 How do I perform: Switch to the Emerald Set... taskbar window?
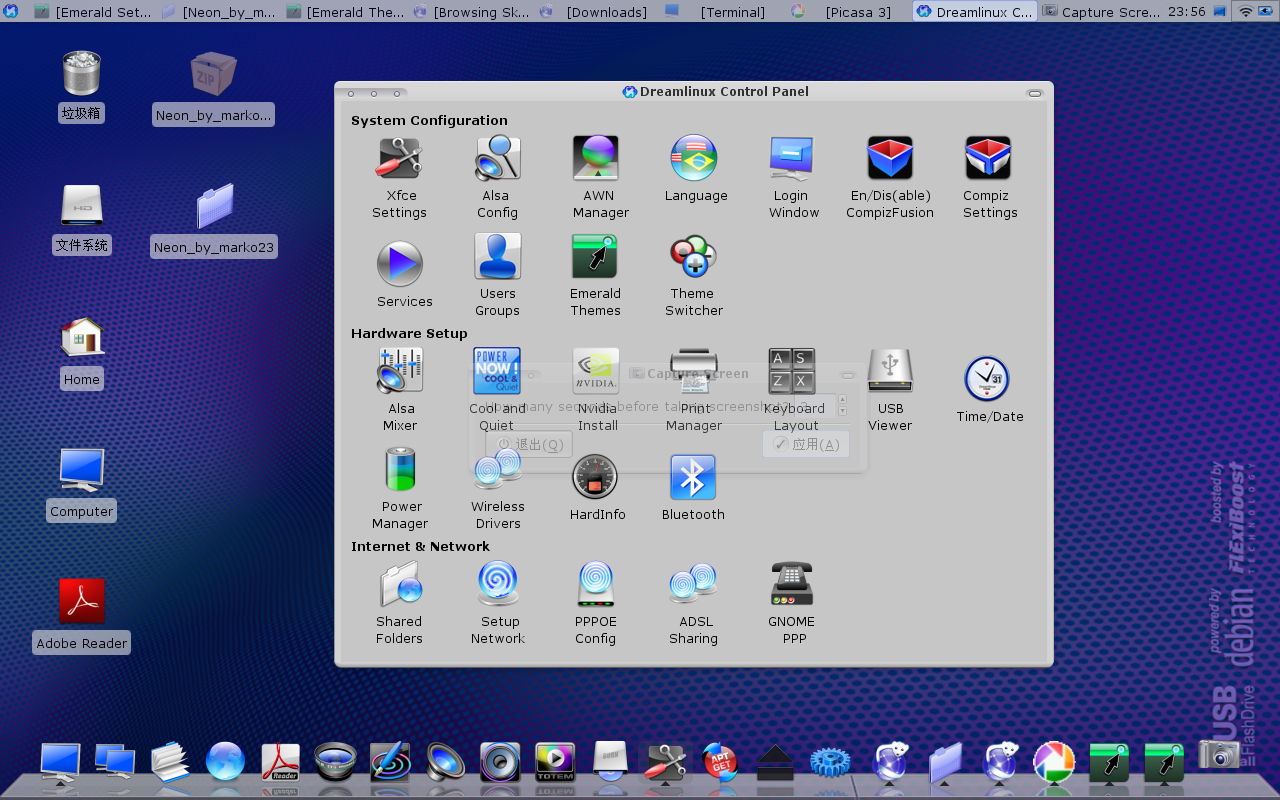[x=93, y=12]
